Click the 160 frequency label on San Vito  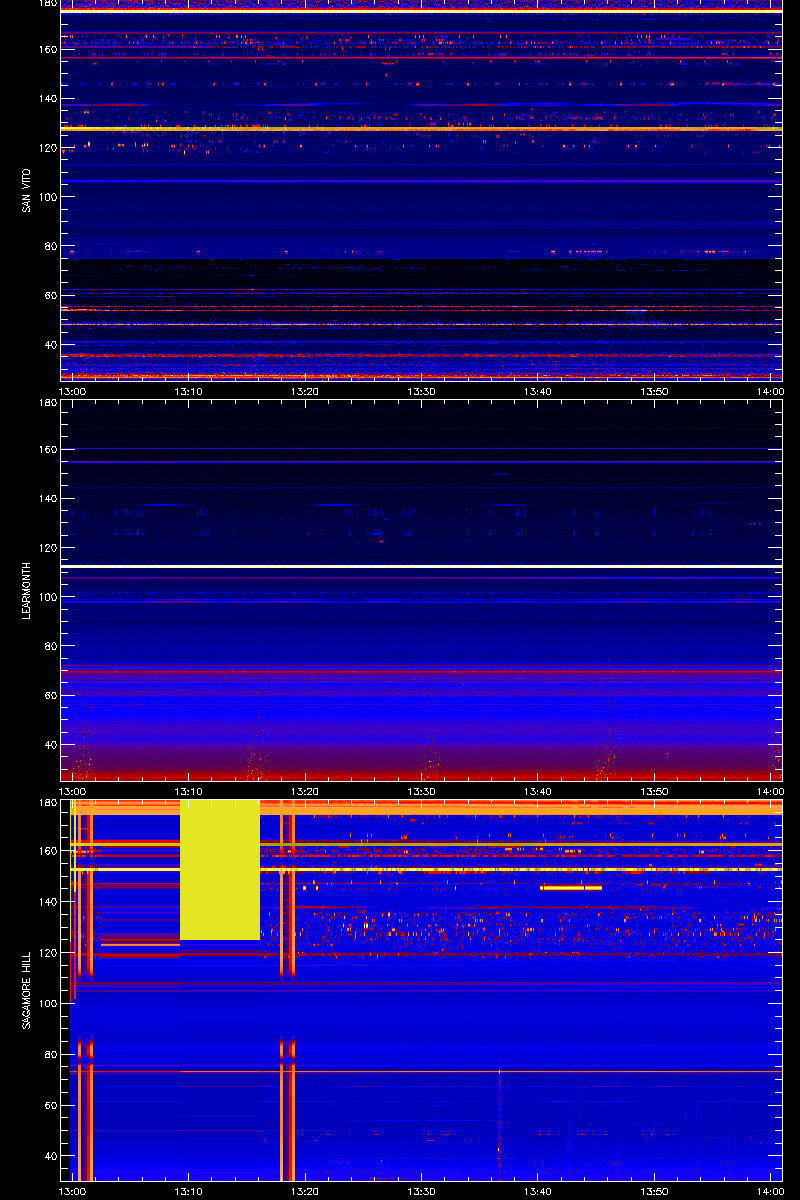pos(47,49)
